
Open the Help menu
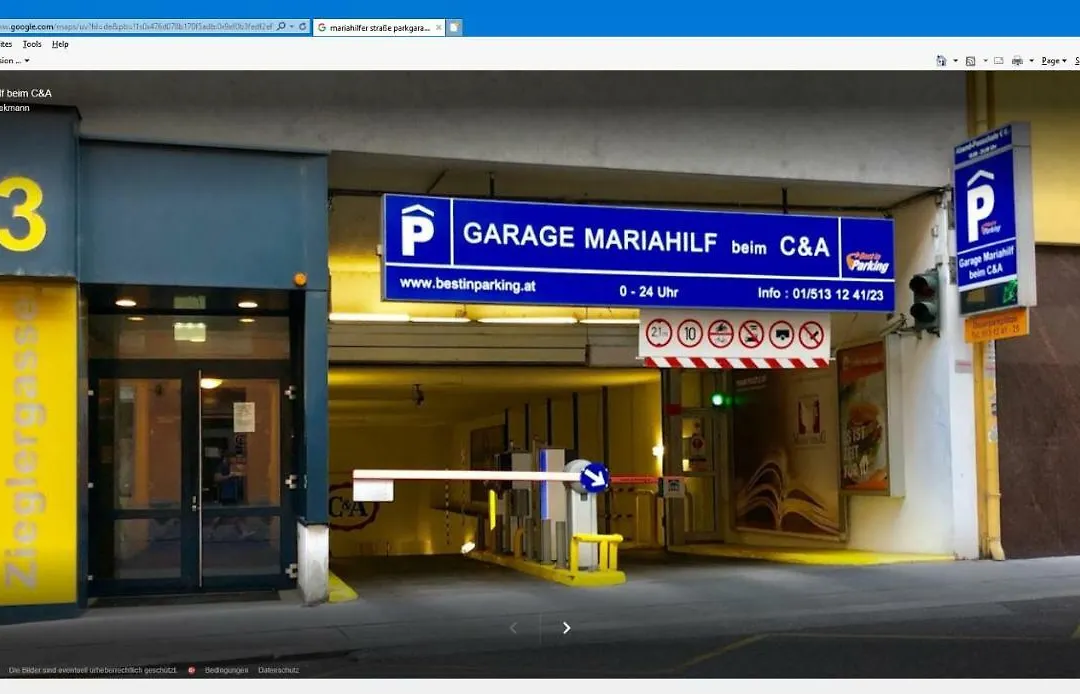click(x=60, y=44)
